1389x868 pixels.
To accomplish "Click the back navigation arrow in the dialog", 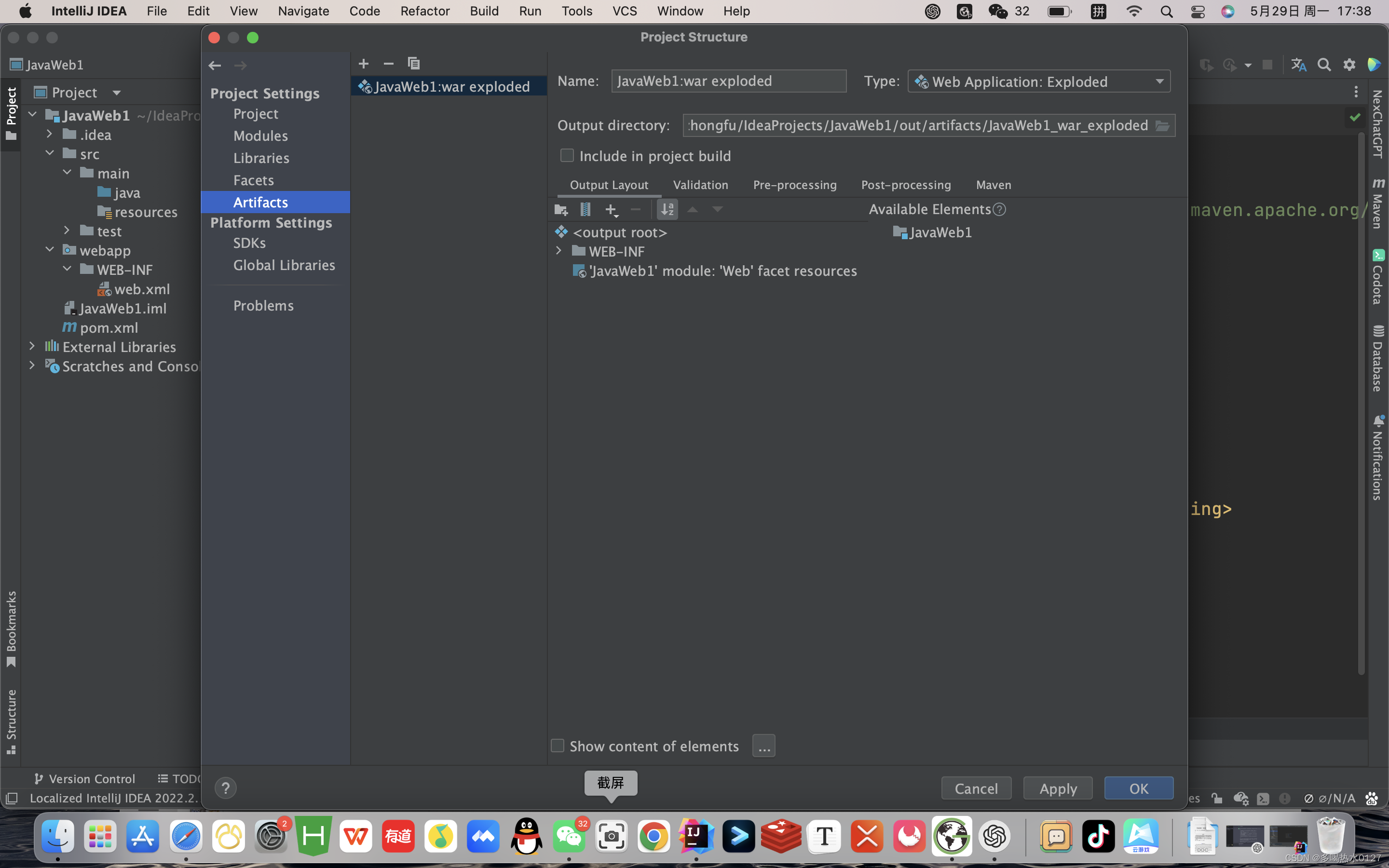I will coord(215,66).
